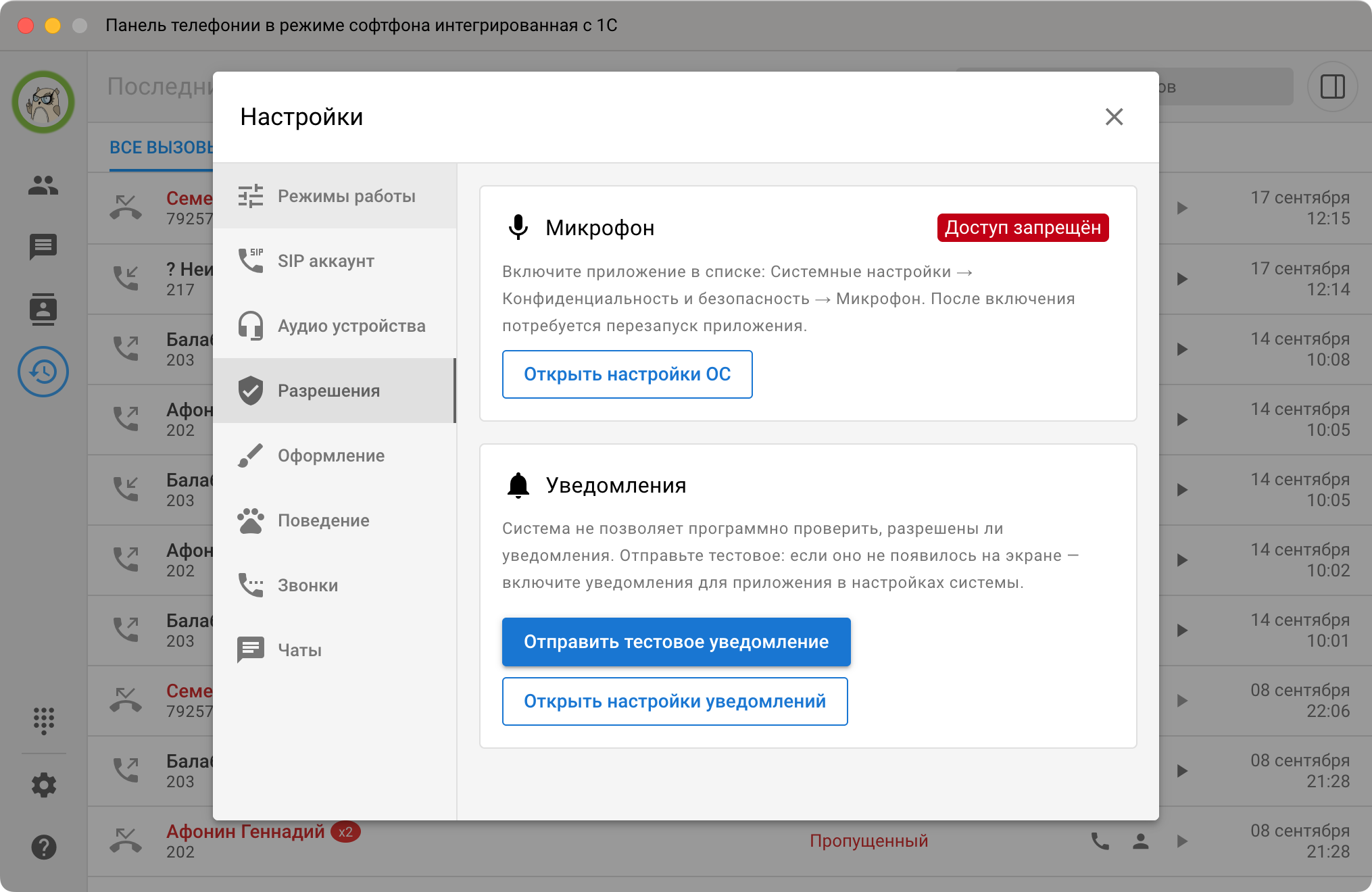Image resolution: width=1372 pixels, height=892 pixels.
Task: Open the chat message icon in sidebar
Action: (43, 247)
